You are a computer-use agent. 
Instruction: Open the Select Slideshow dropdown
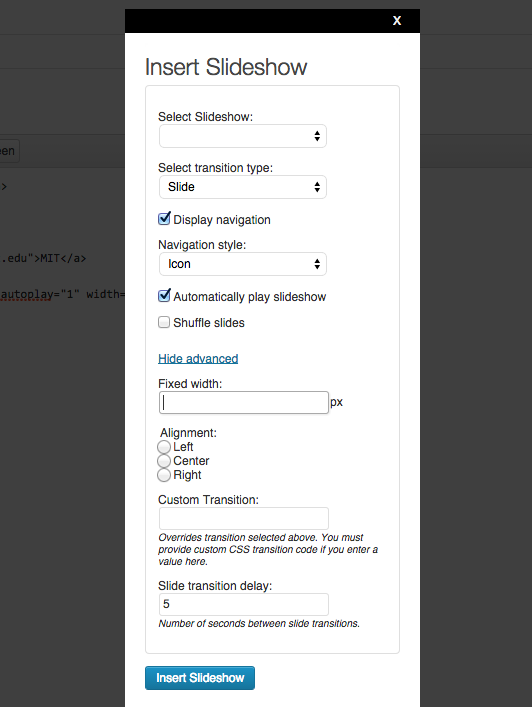pyautogui.click(x=243, y=136)
